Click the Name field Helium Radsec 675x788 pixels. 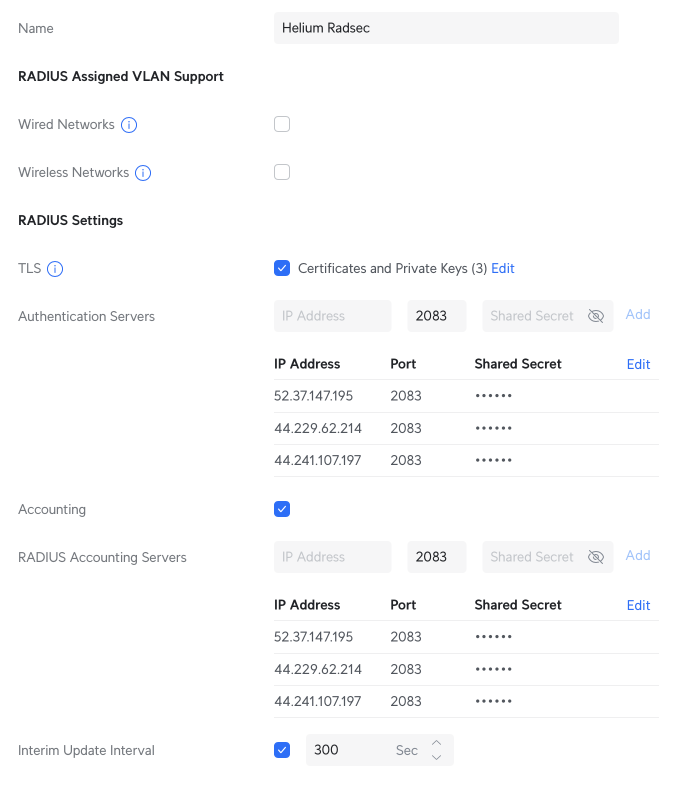click(446, 28)
